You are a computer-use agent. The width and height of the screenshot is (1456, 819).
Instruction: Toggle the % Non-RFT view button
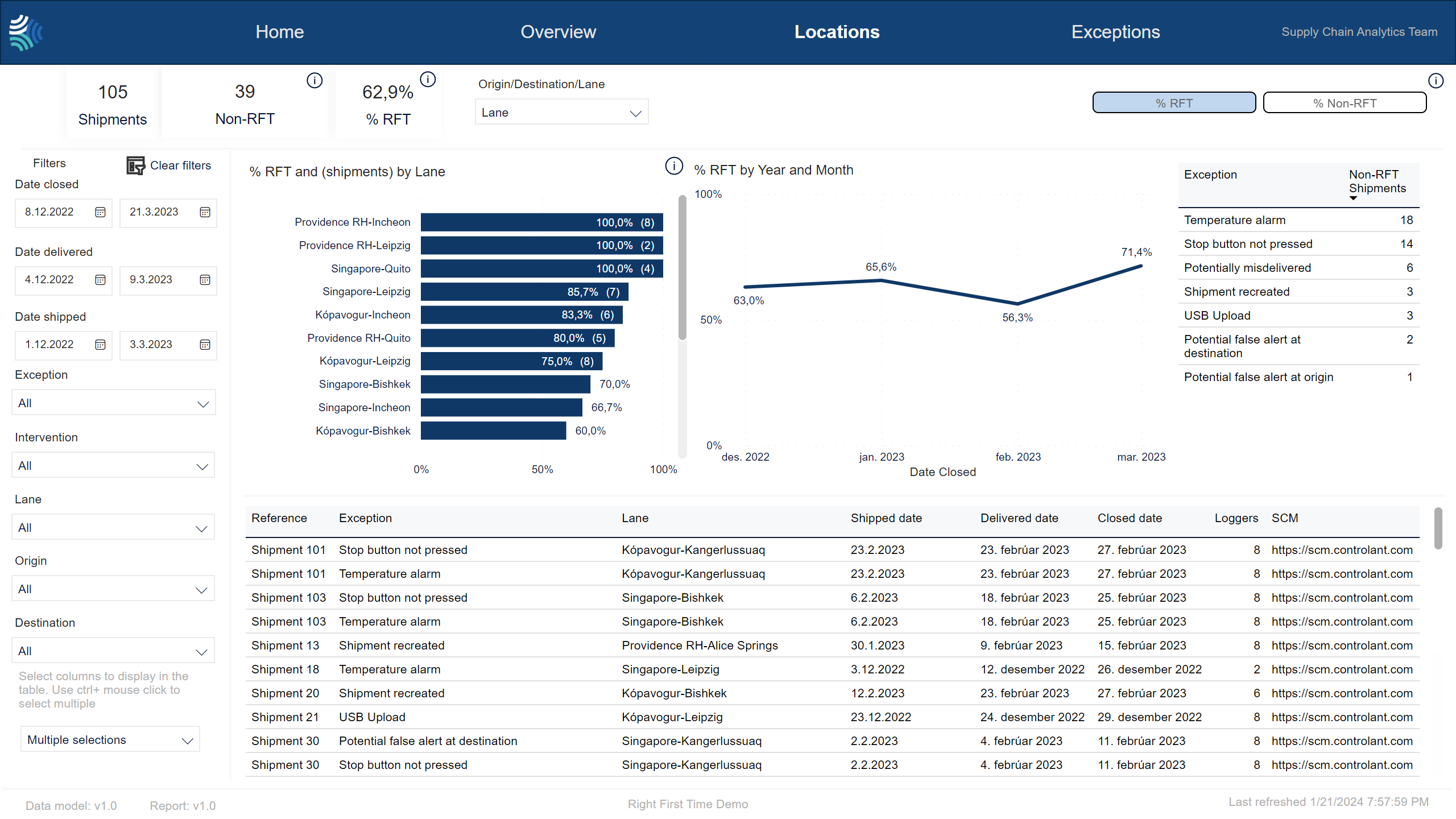tap(1345, 103)
